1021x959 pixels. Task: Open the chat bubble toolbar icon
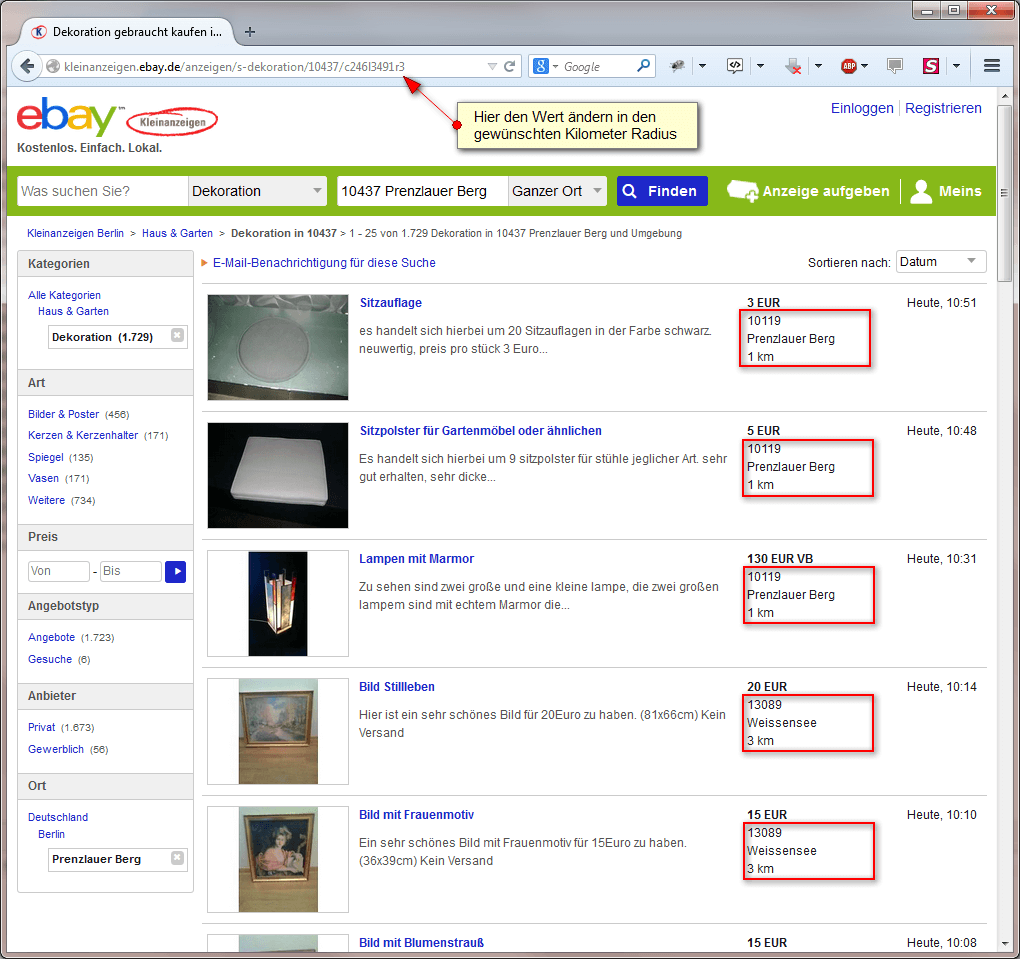click(x=895, y=66)
